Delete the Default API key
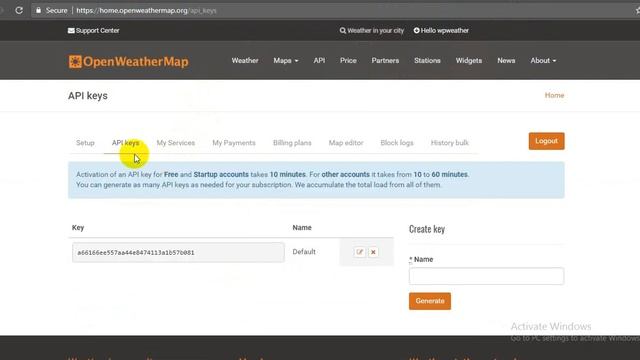Screen dimensions: 640x360 coord(373,252)
